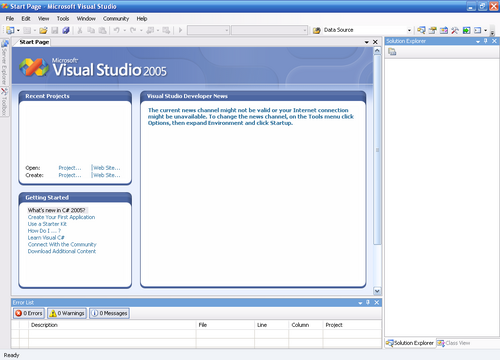Click the Open File folder icon
The image size is (500, 360).
click(43, 30)
